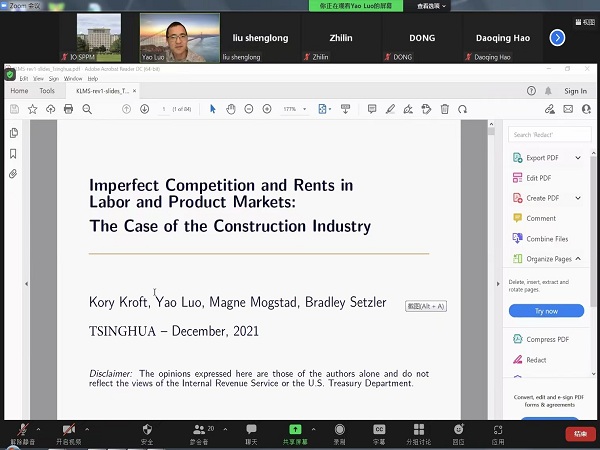Go to next page arrow
Viewport: 600px width, 450px height.
click(x=145, y=108)
